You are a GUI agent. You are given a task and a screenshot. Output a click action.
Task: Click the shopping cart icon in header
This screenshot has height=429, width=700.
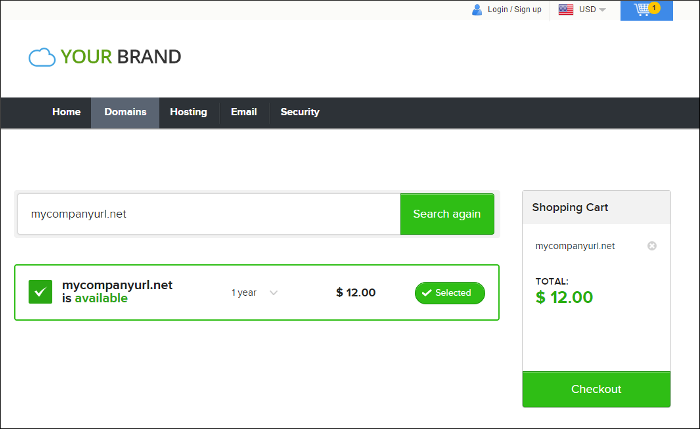pos(645,9)
